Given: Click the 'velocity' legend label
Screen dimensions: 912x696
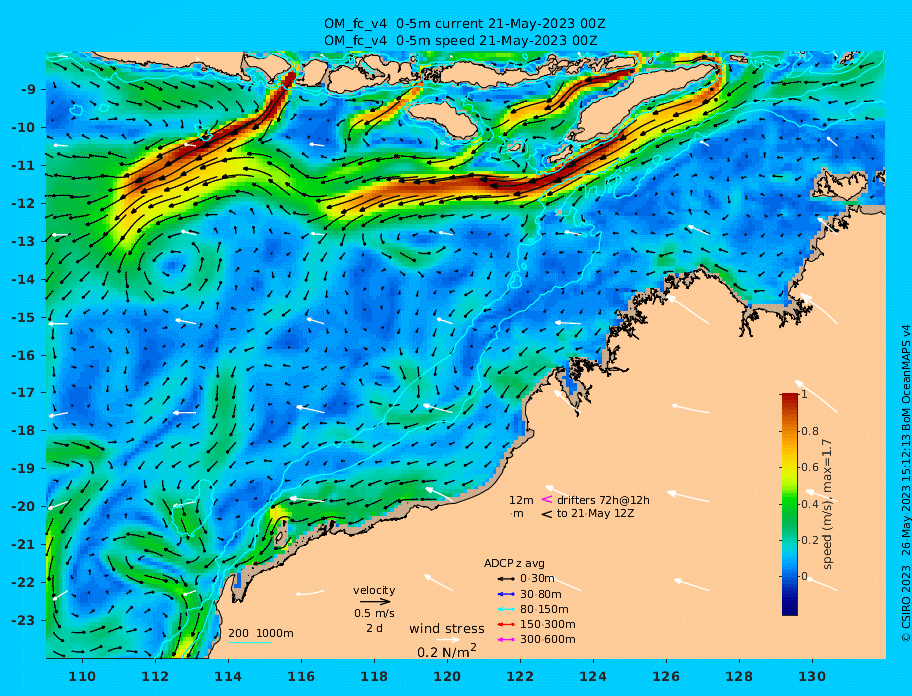Looking at the screenshot, I should (374, 590).
